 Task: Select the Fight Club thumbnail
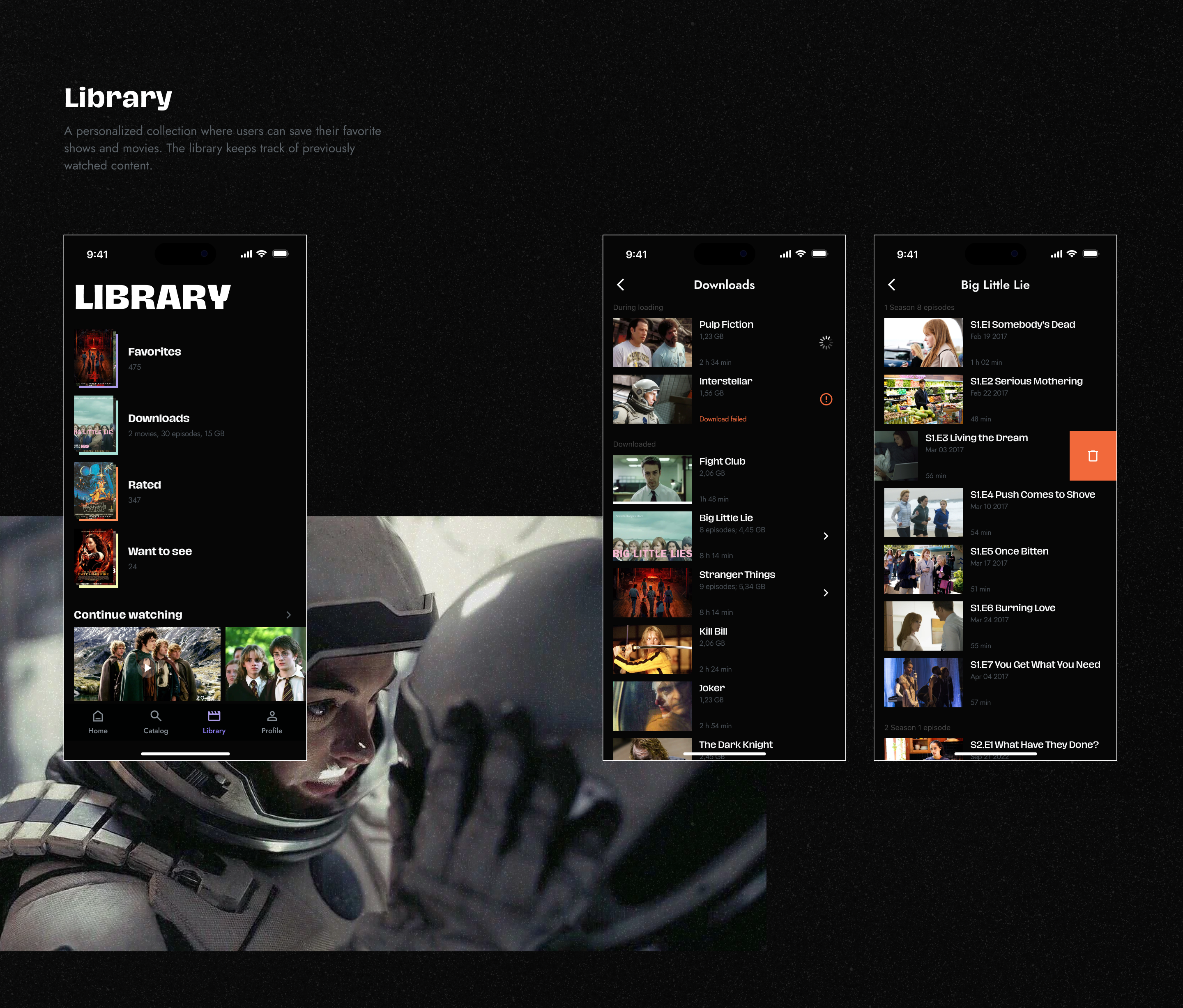(652, 479)
